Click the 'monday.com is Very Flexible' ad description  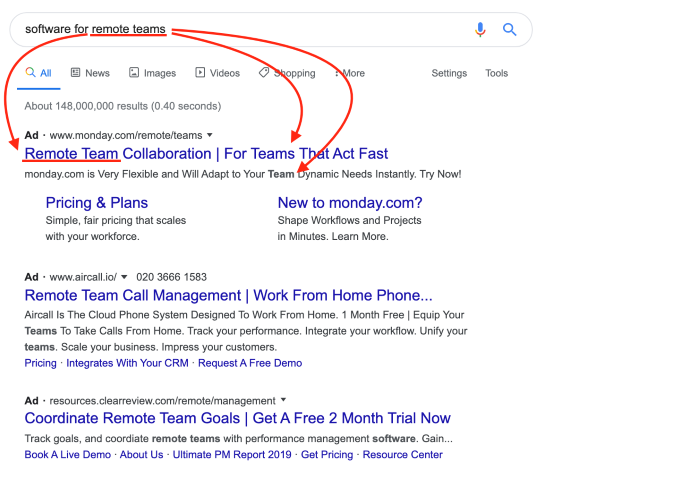(x=243, y=174)
